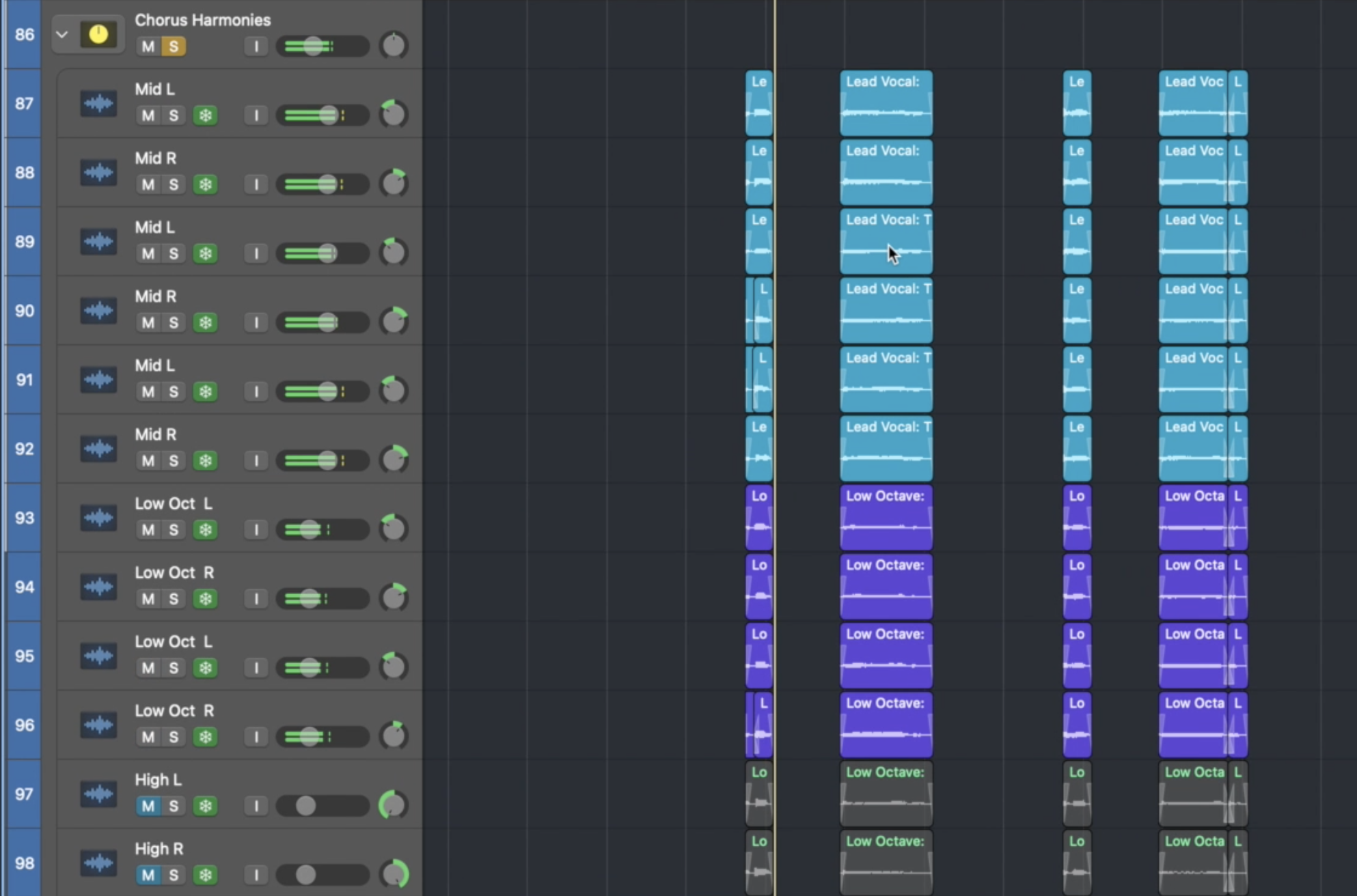
Task: Click the audio waveform icon on track 87
Action: (98, 104)
